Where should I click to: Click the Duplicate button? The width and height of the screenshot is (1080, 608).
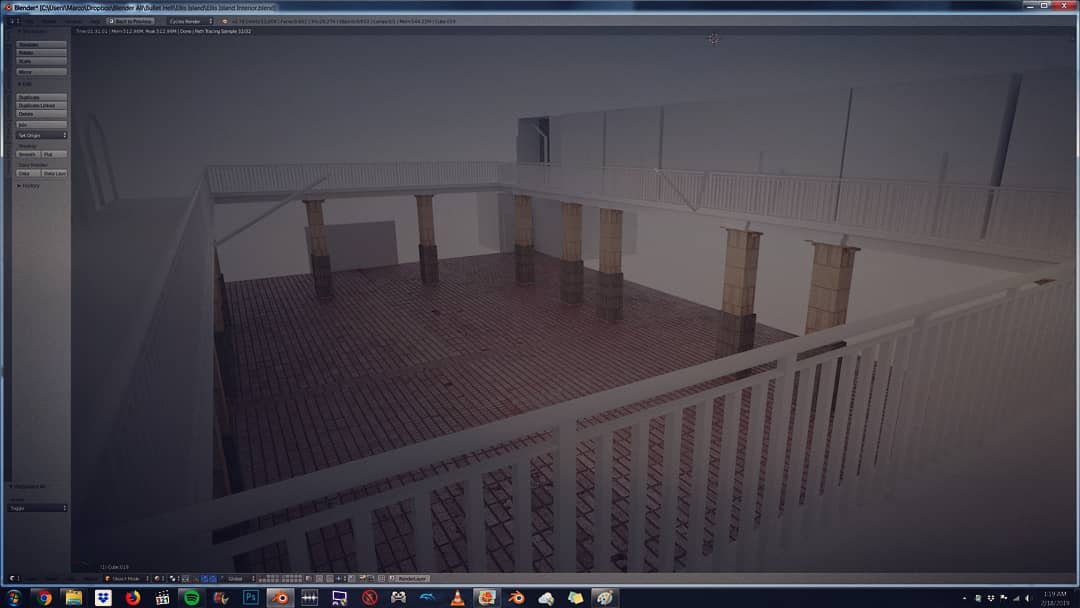(41, 97)
